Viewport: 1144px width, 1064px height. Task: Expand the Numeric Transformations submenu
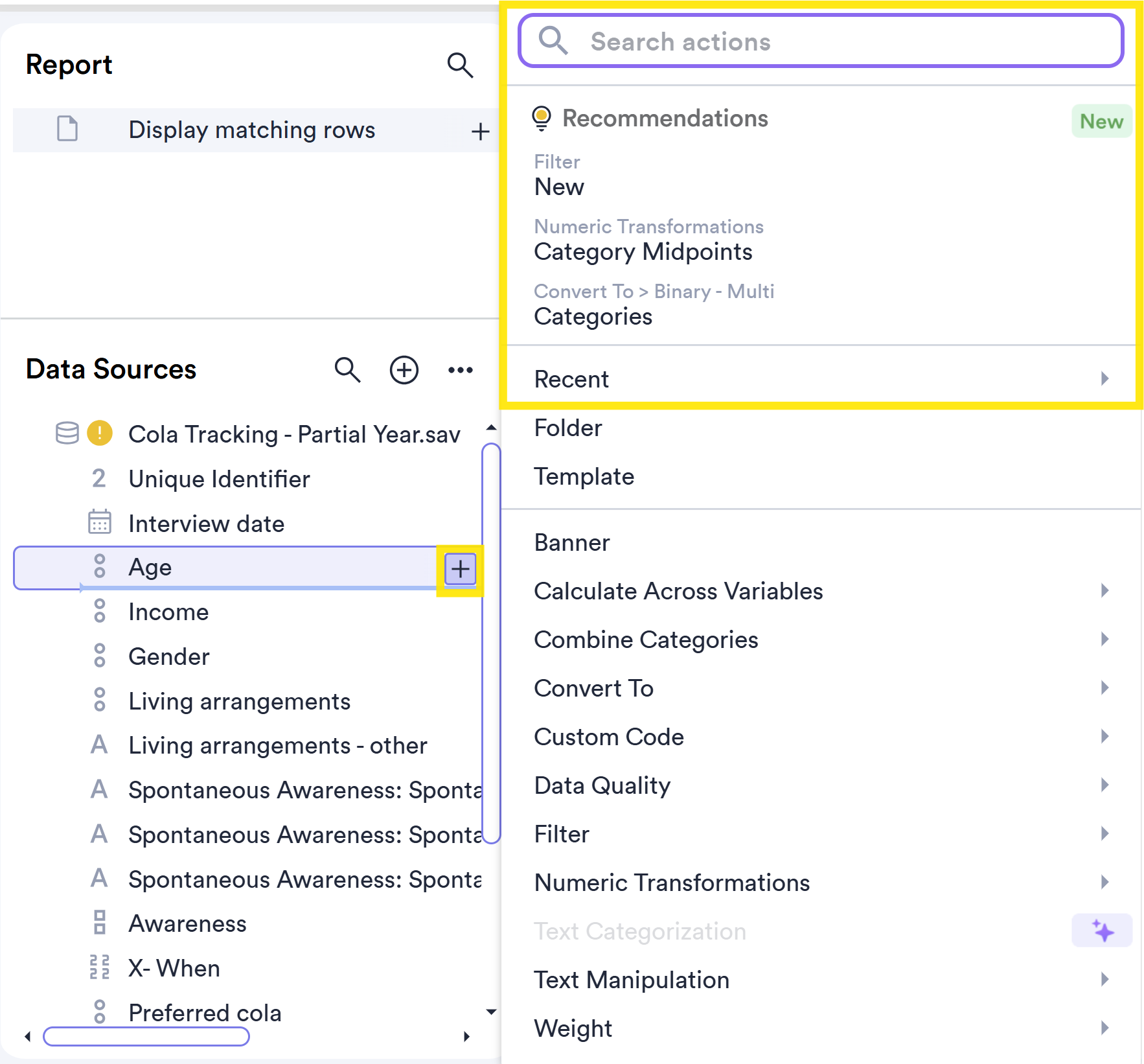820,883
